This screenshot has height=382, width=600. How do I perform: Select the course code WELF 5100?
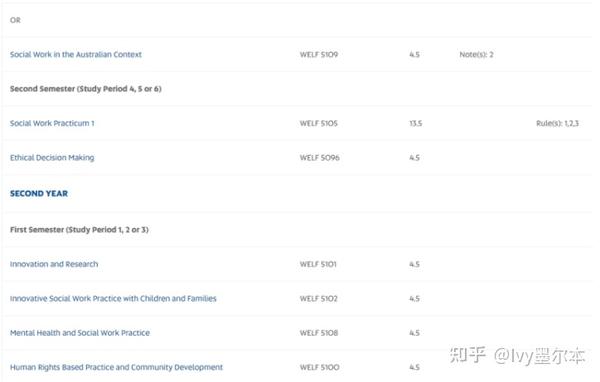320,367
